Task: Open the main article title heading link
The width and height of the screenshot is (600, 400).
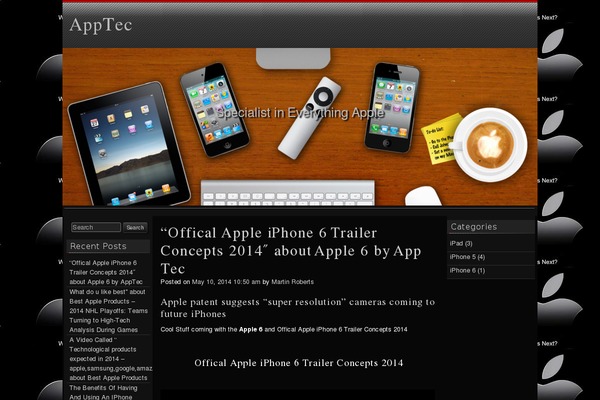Action: tap(291, 251)
